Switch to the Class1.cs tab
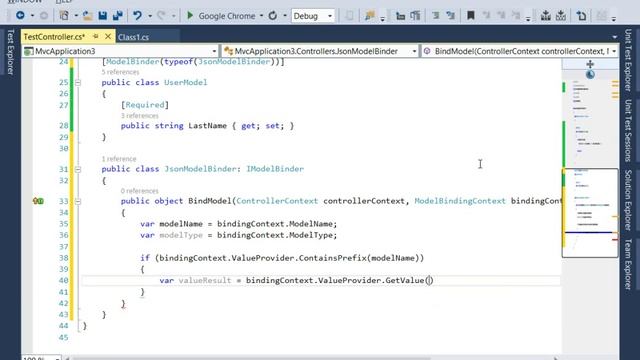This screenshot has width=640, height=360. tap(133, 37)
